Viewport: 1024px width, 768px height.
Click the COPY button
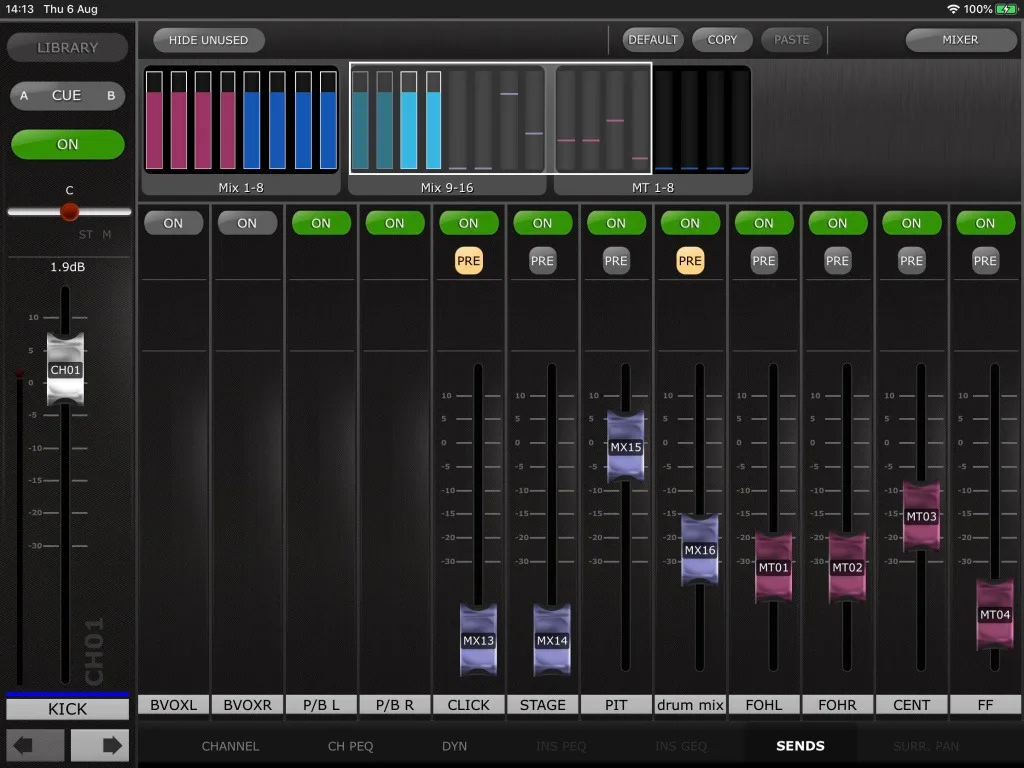[x=722, y=40]
